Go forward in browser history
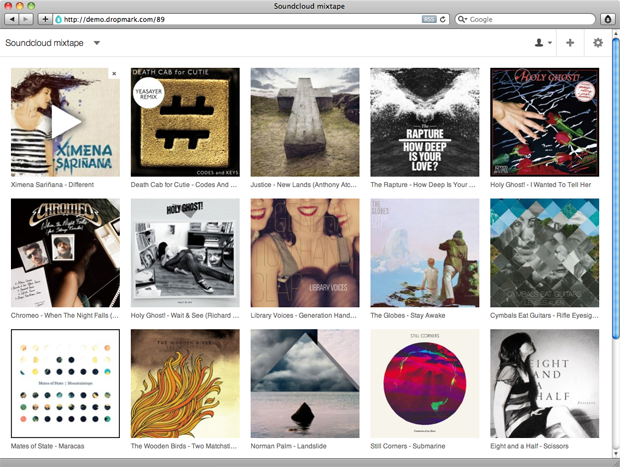 pyautogui.click(x=26, y=19)
